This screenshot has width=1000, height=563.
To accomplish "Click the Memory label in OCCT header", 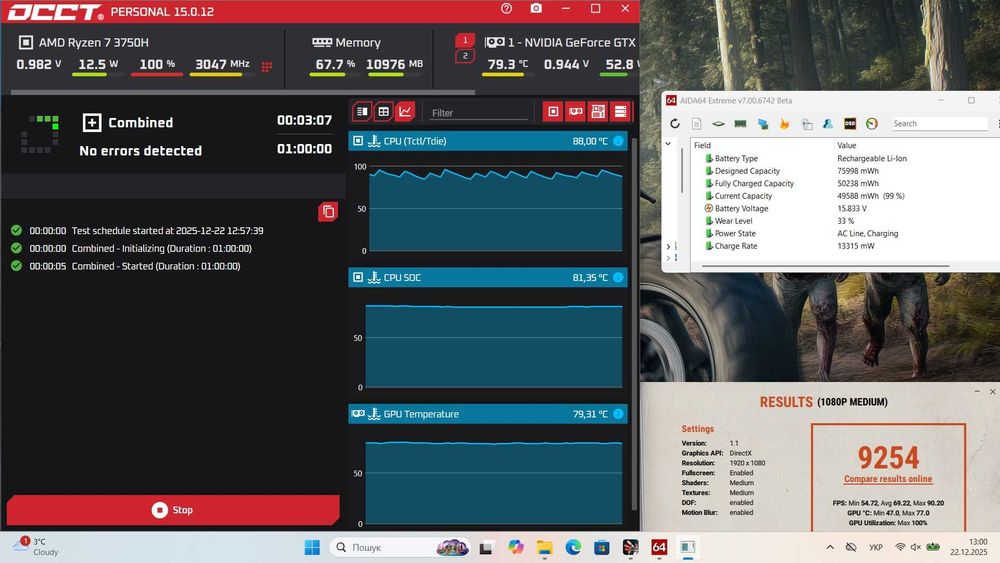I will pos(358,43).
